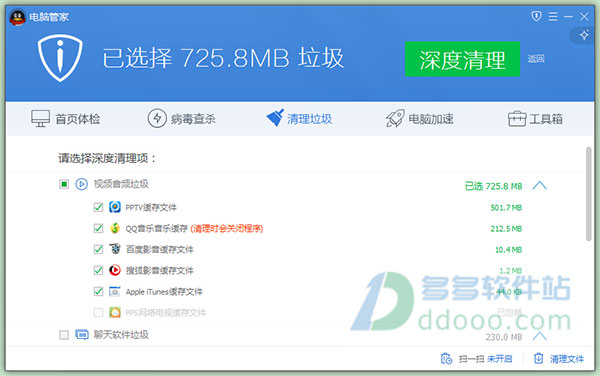Open the 清理垃圾 tab
Image resolution: width=600 pixels, height=376 pixels.
[x=299, y=118]
